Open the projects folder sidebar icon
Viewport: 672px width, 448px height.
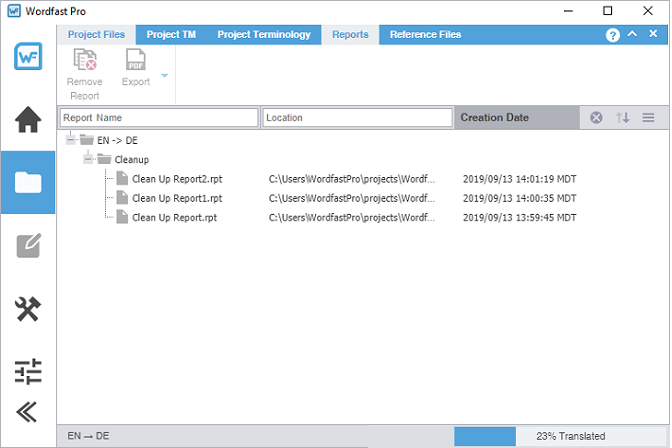coord(28,182)
